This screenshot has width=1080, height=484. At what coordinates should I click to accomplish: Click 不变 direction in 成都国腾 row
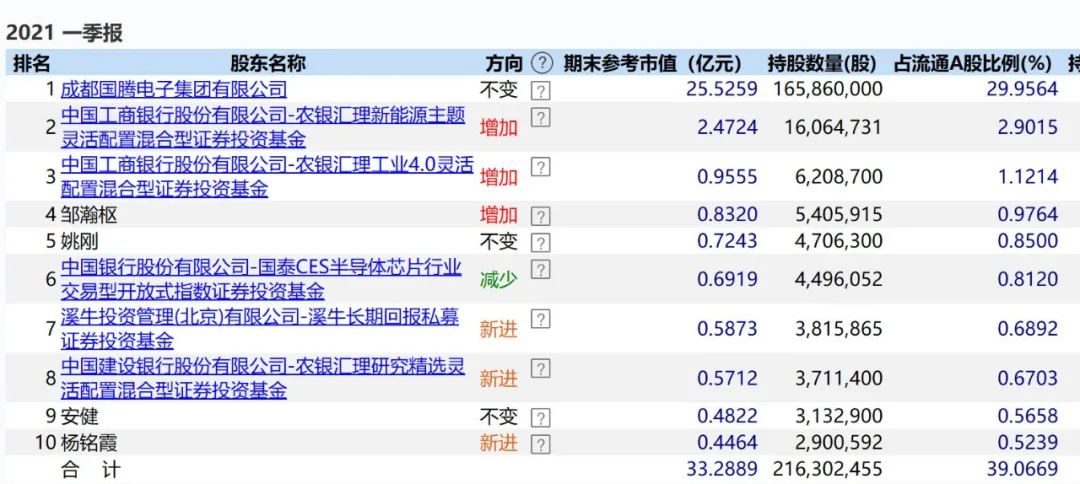499,90
